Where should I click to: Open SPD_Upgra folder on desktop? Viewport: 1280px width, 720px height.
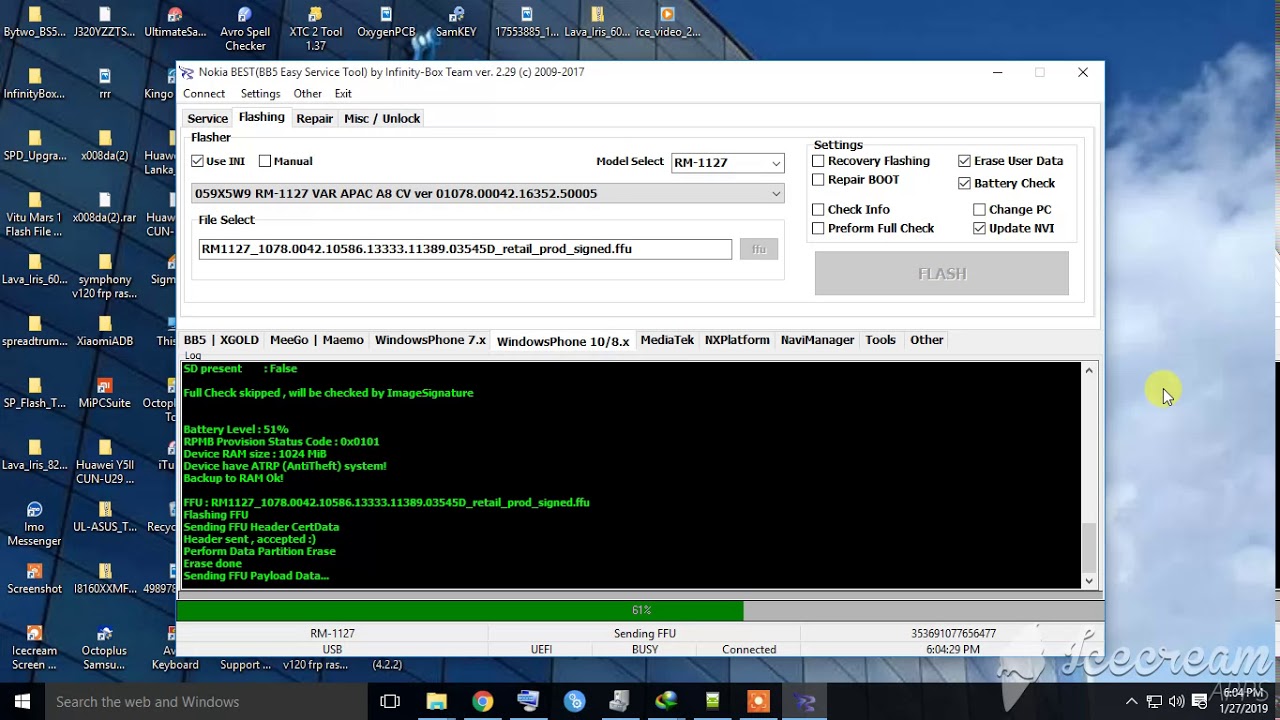coord(34,146)
